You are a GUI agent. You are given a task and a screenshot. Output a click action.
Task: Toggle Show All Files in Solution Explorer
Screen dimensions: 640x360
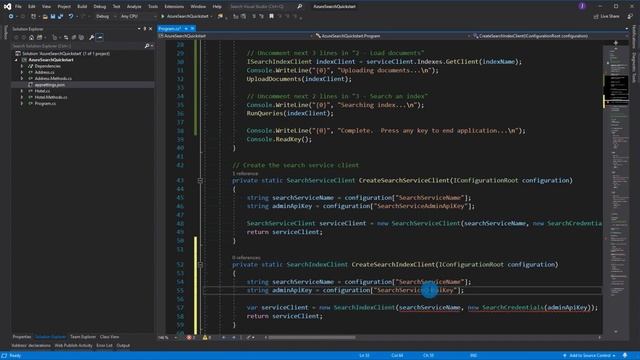click(x=81, y=37)
